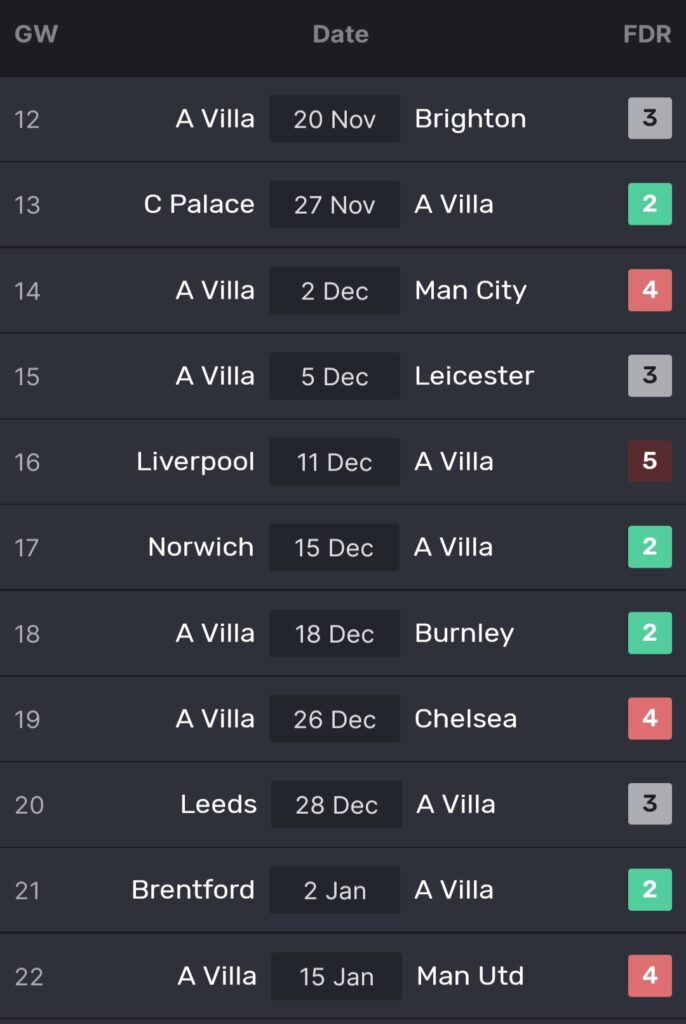The width and height of the screenshot is (686, 1024).
Task: Click the Brentford team name
Action: coord(193,890)
